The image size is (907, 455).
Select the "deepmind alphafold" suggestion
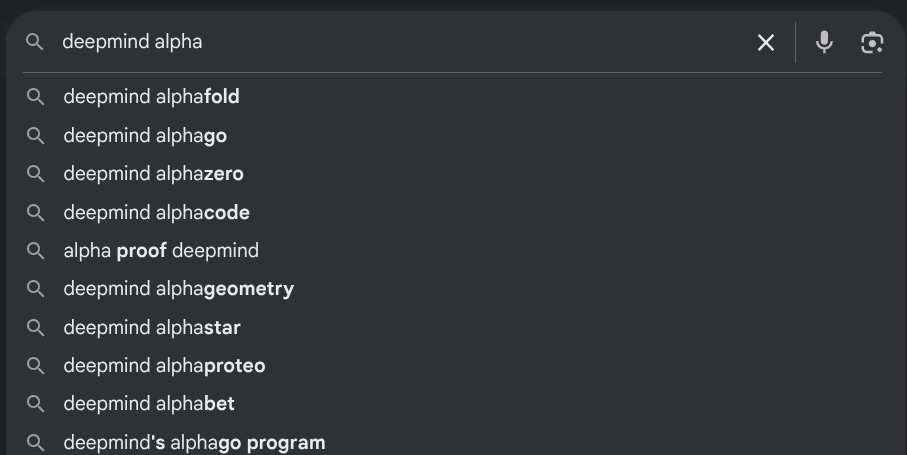pos(151,97)
